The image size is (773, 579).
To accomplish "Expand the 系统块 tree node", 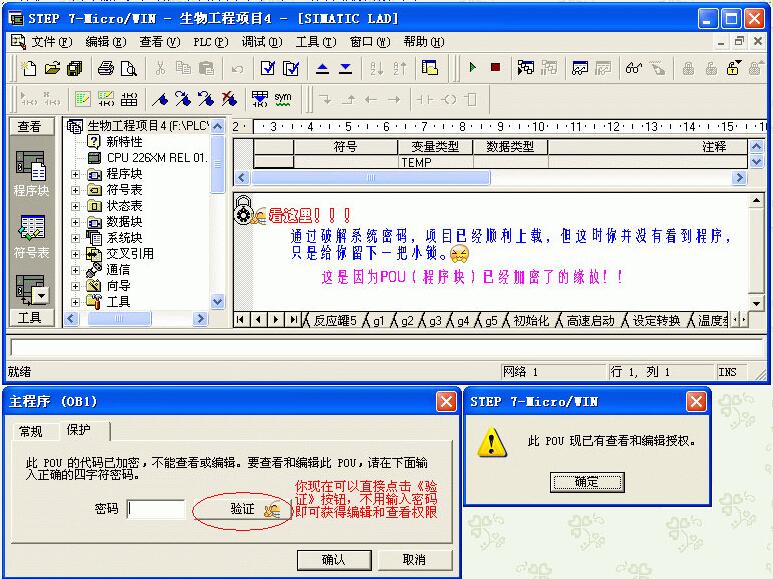I will coord(75,238).
